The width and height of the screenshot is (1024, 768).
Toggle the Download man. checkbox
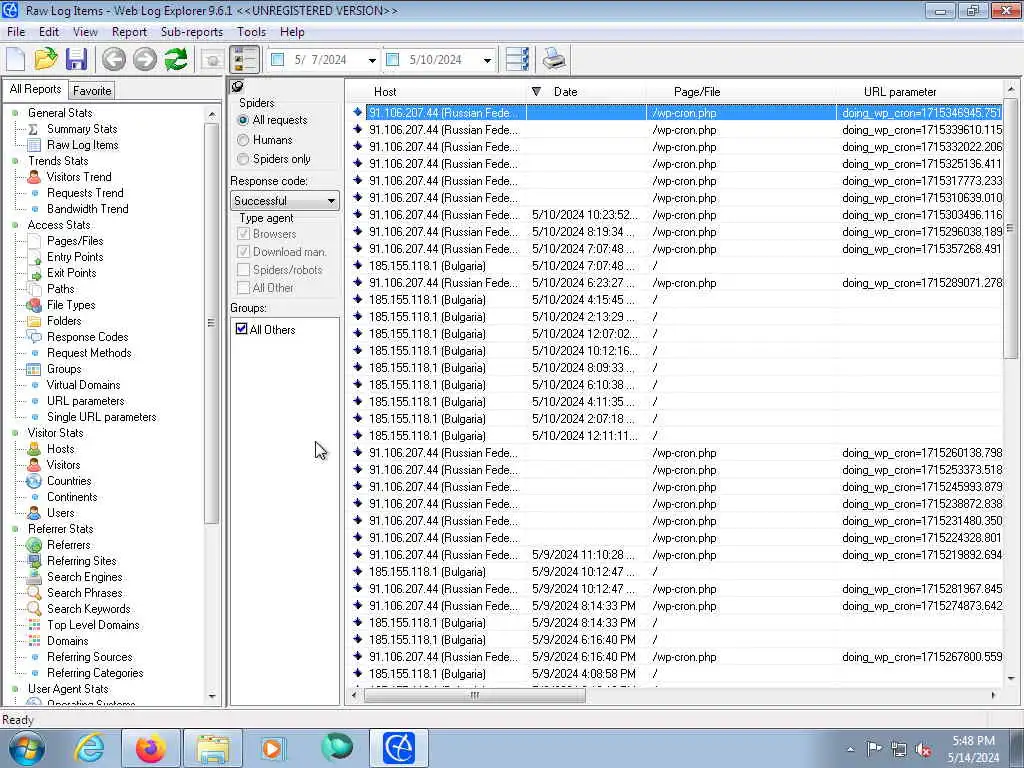click(x=244, y=251)
